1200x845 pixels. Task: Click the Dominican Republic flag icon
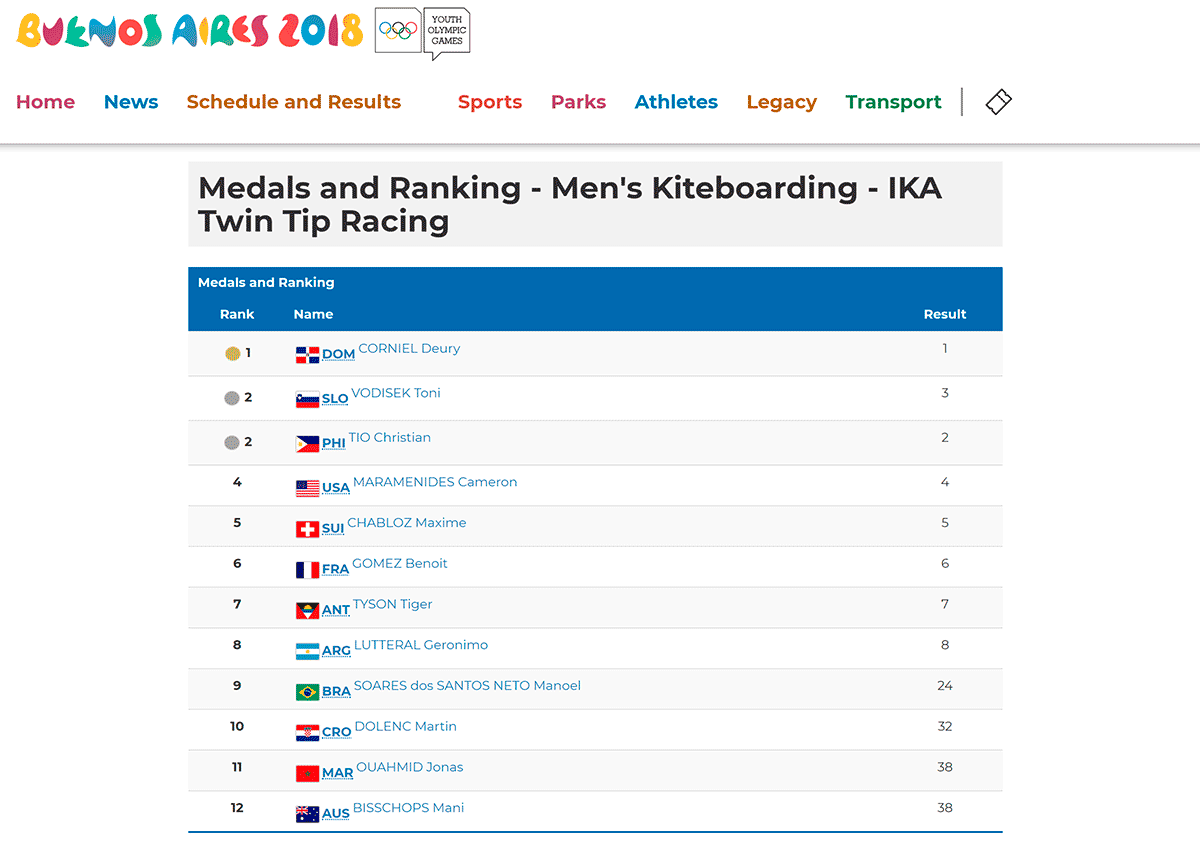point(307,355)
